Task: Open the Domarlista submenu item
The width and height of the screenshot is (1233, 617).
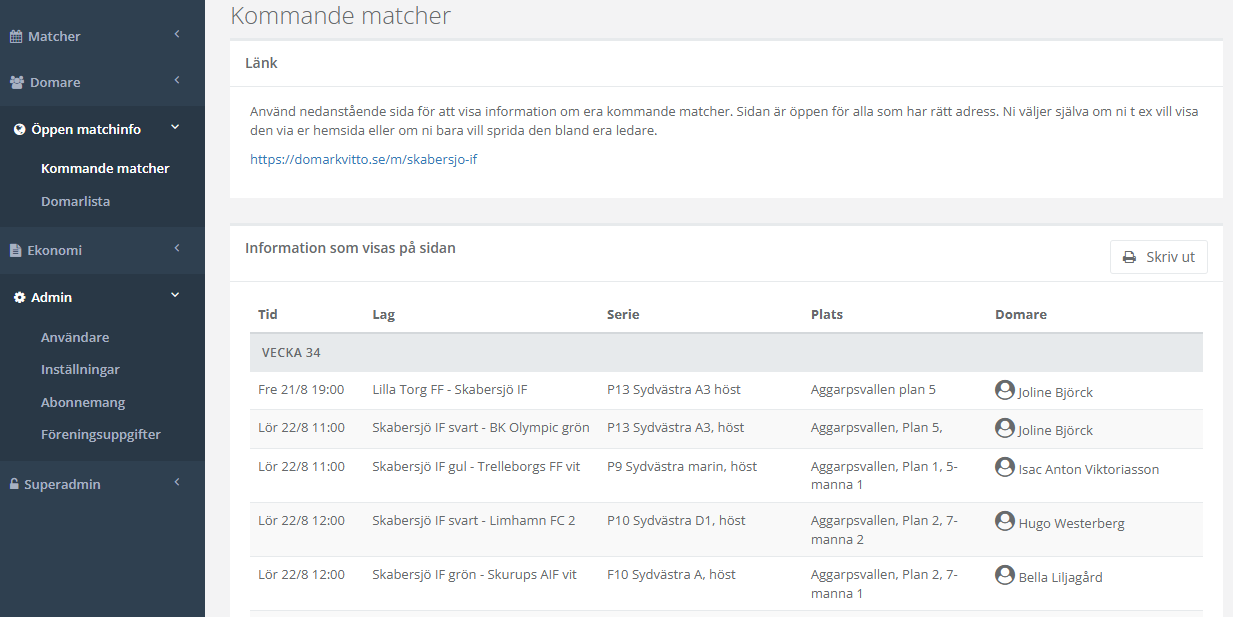Action: click(x=76, y=201)
